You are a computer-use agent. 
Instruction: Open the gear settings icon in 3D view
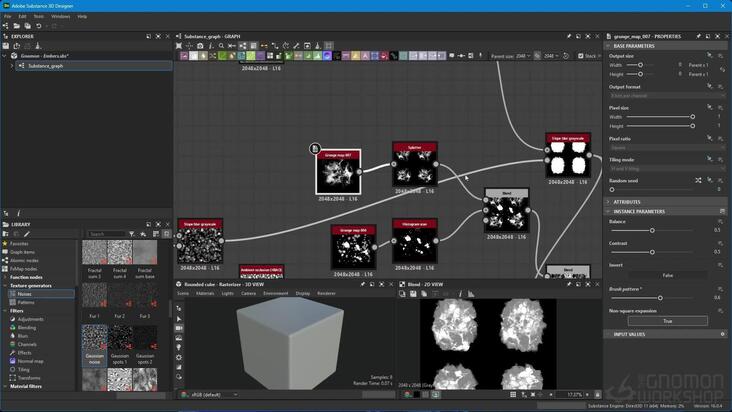pos(179,357)
